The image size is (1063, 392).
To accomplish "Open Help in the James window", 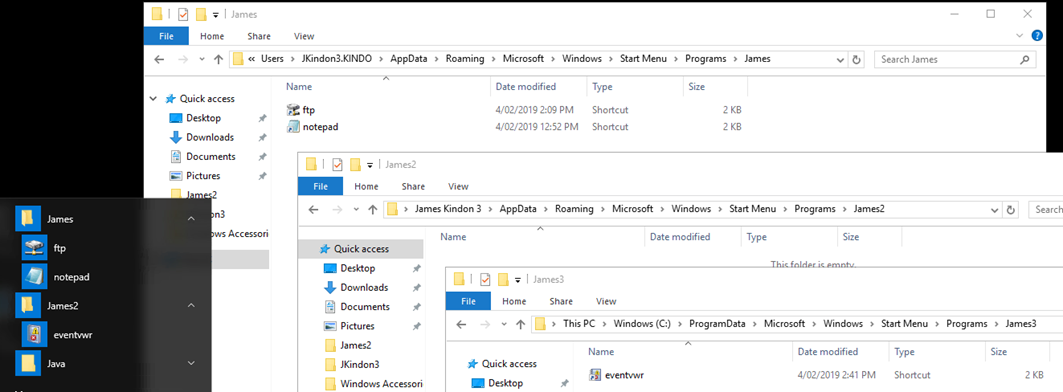I will pyautogui.click(x=1037, y=36).
